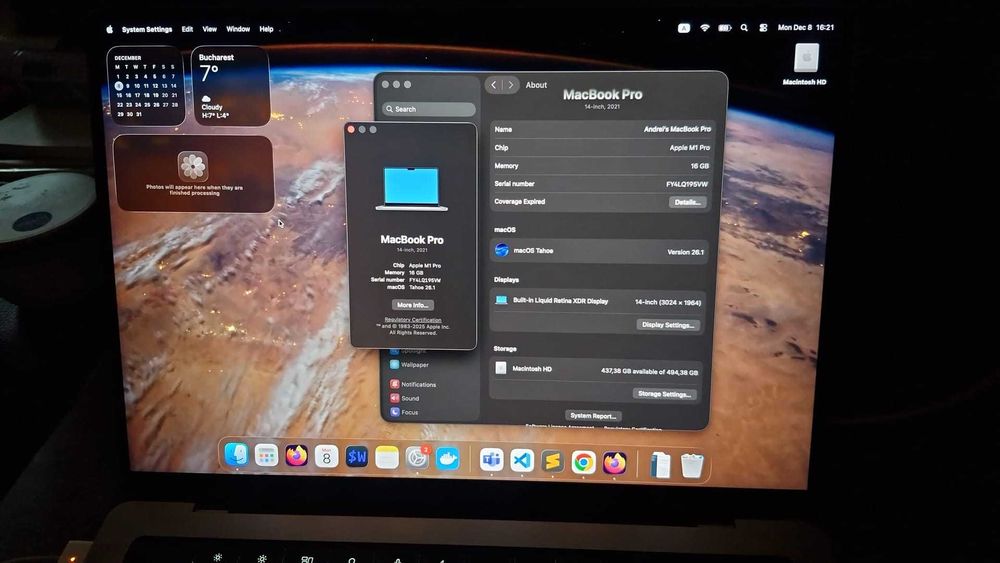Click the battery status icon
Image resolution: width=1000 pixels, height=563 pixels.
click(724, 28)
